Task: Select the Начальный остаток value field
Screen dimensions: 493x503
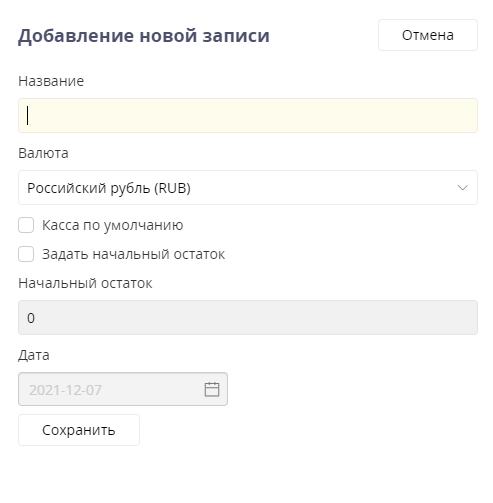Action: click(x=248, y=317)
